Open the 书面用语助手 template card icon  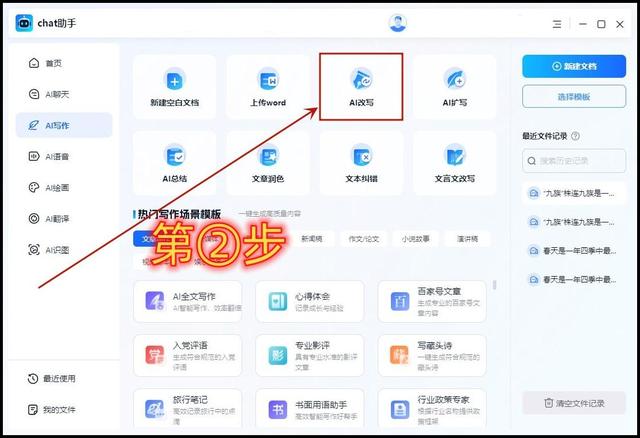click(x=278, y=409)
